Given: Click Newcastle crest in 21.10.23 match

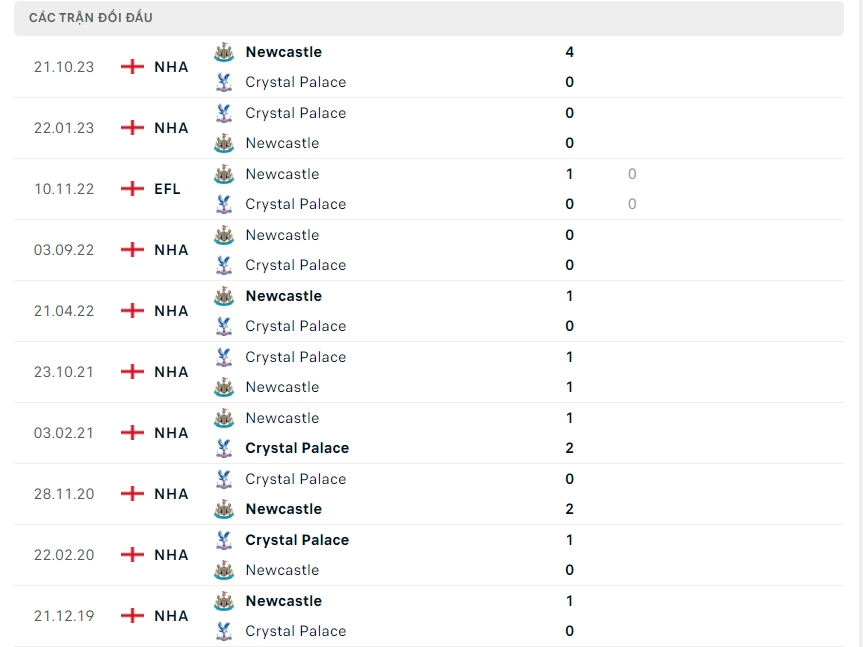Looking at the screenshot, I should pyautogui.click(x=224, y=52).
